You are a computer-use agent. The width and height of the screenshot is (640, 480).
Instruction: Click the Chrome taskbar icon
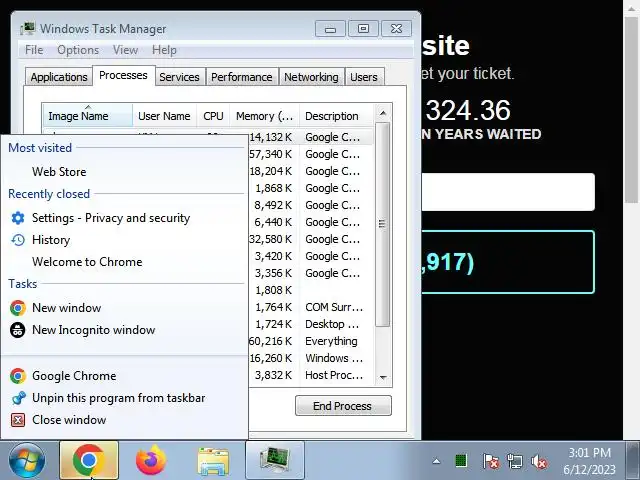pyautogui.click(x=89, y=460)
